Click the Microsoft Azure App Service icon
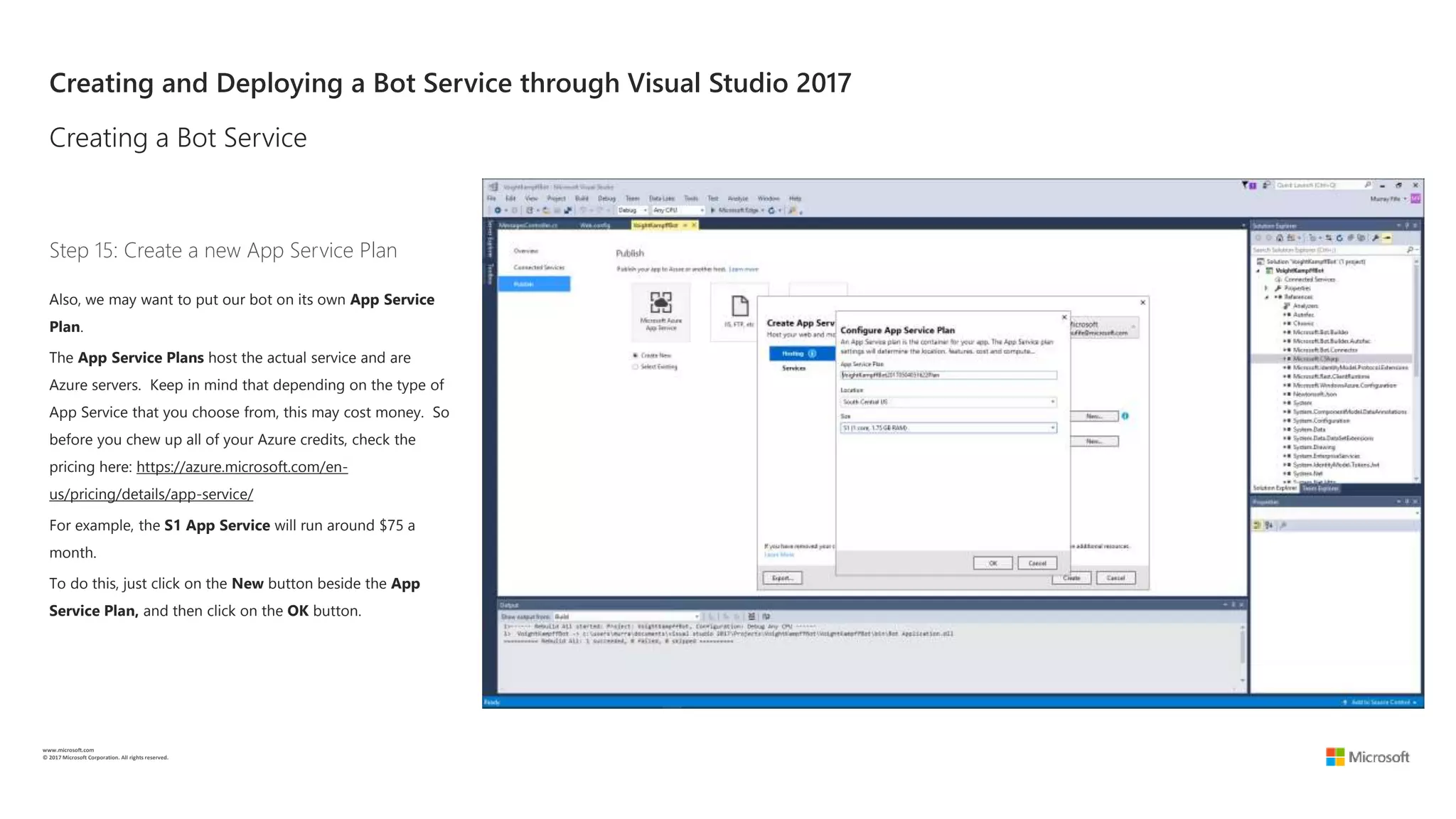Screen dimensions: 1456x819 pyautogui.click(x=660, y=303)
